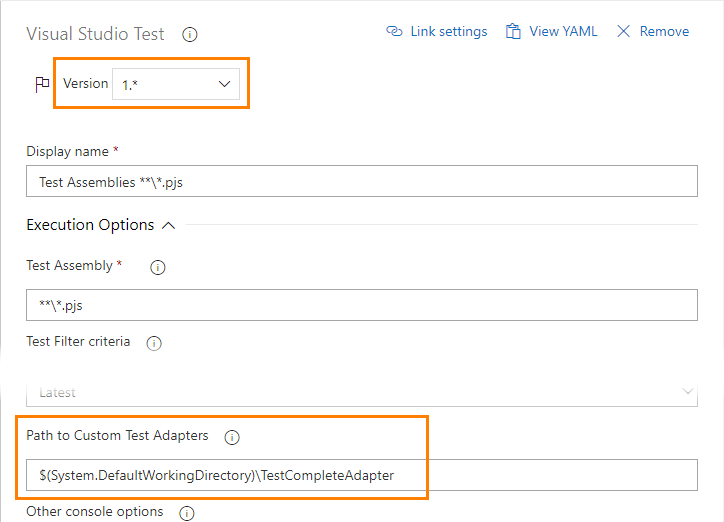Screen dimensions: 724x522
Task: Click the Remove X icon
Action: coord(624,32)
